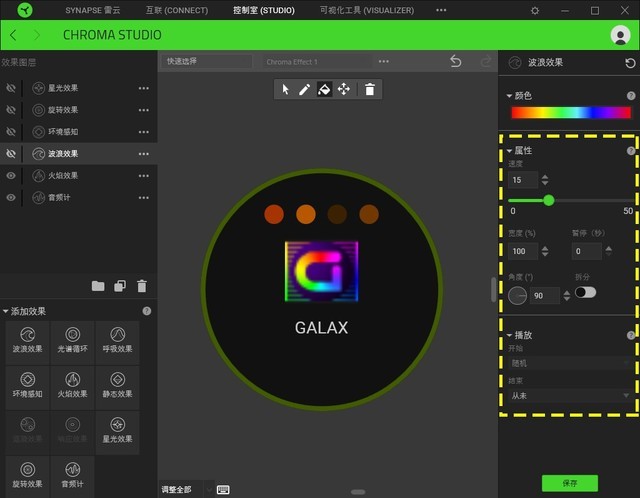
Task: Open Chroma Effect 1 options ellipsis
Action: click(384, 62)
